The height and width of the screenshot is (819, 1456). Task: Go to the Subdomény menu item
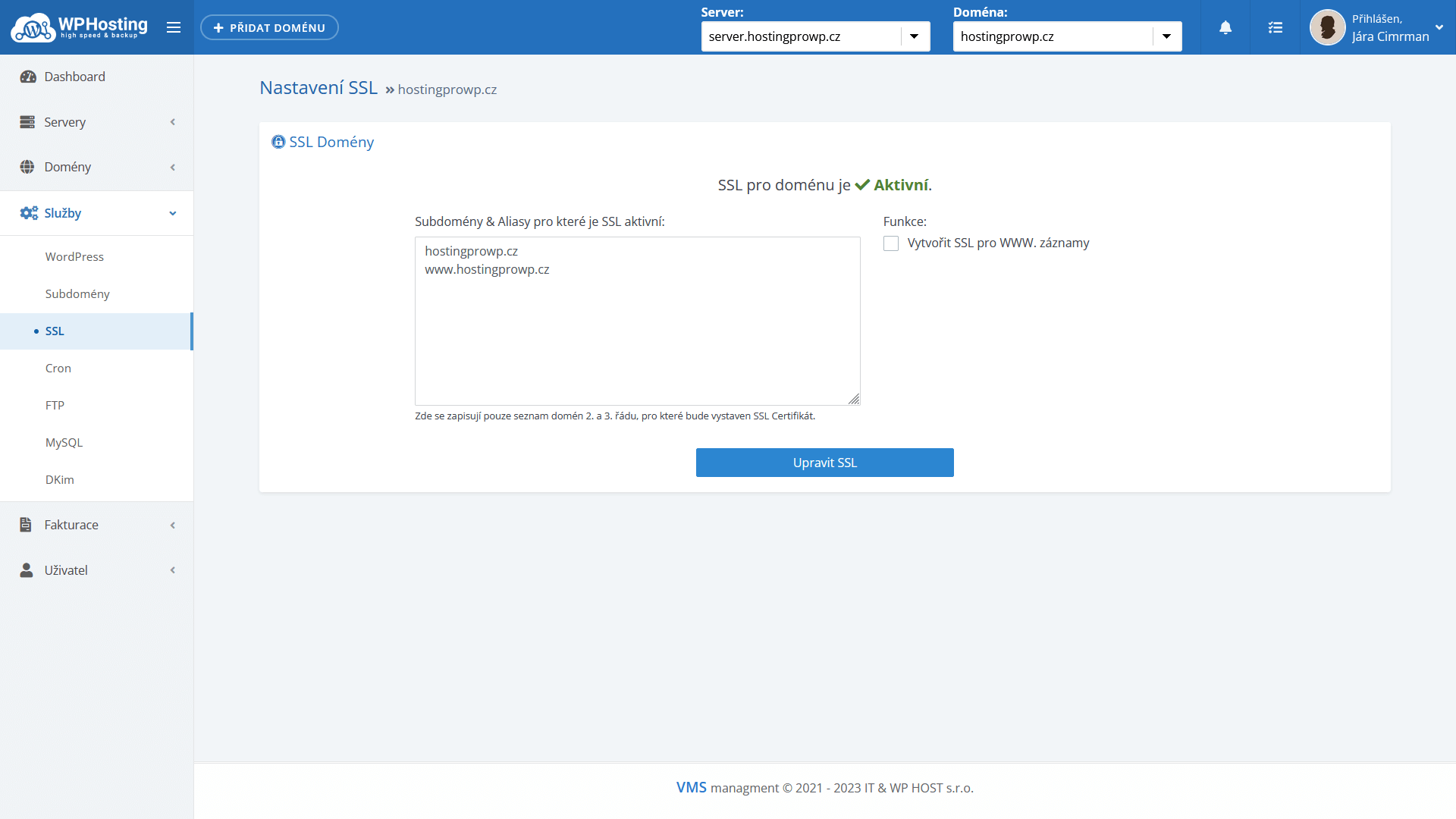(x=77, y=294)
